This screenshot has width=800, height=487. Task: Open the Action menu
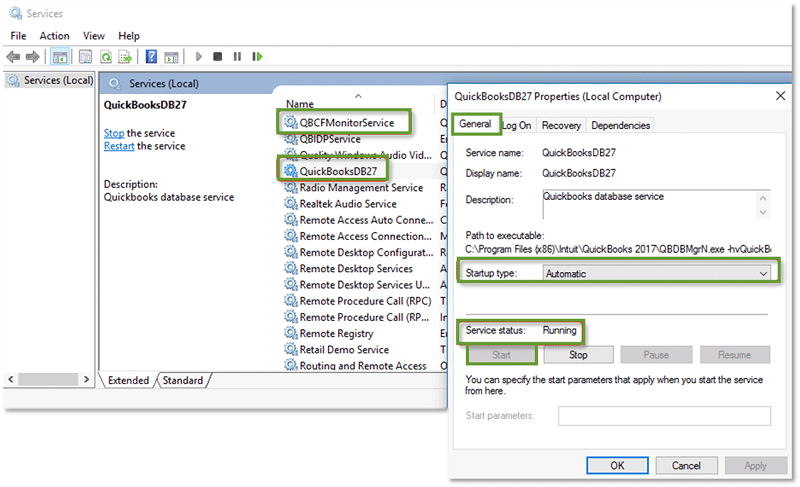click(x=55, y=36)
